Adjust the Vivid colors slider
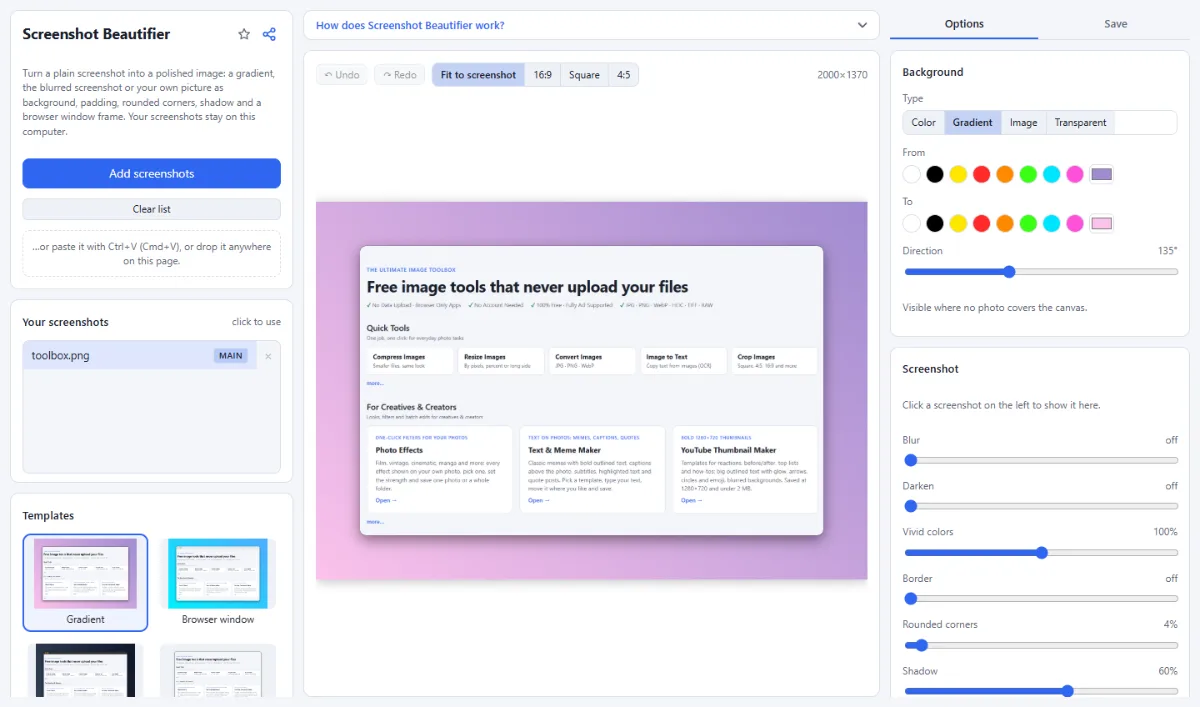The height and width of the screenshot is (707, 1200). pyautogui.click(x=1040, y=552)
